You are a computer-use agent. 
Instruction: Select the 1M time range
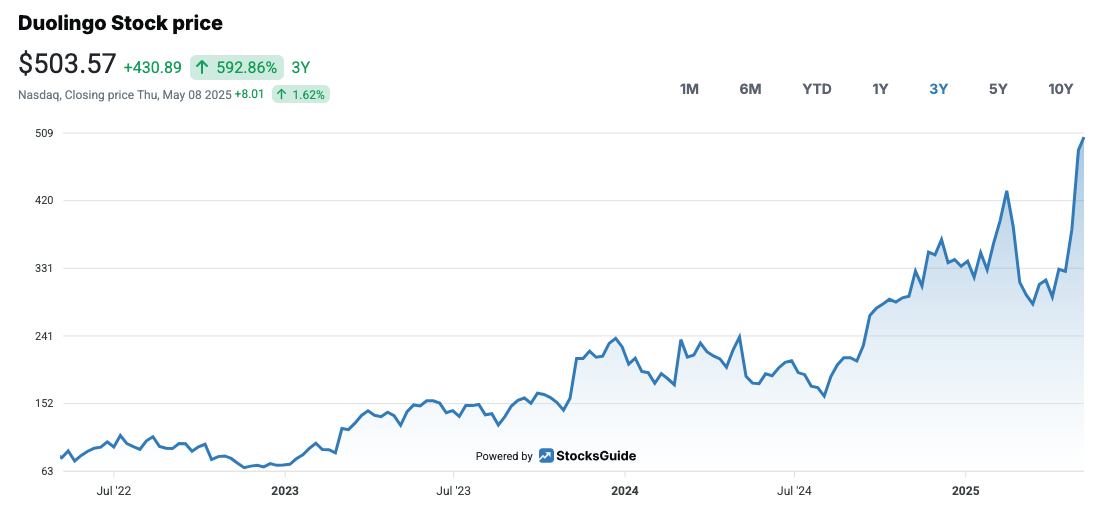tap(689, 89)
